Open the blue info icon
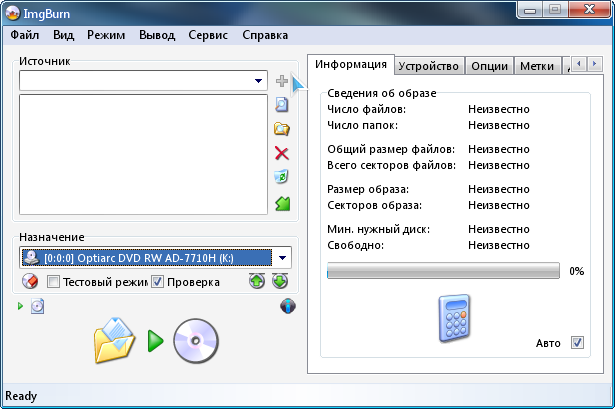Viewport: 615px width, 409px height. pyautogui.click(x=288, y=306)
